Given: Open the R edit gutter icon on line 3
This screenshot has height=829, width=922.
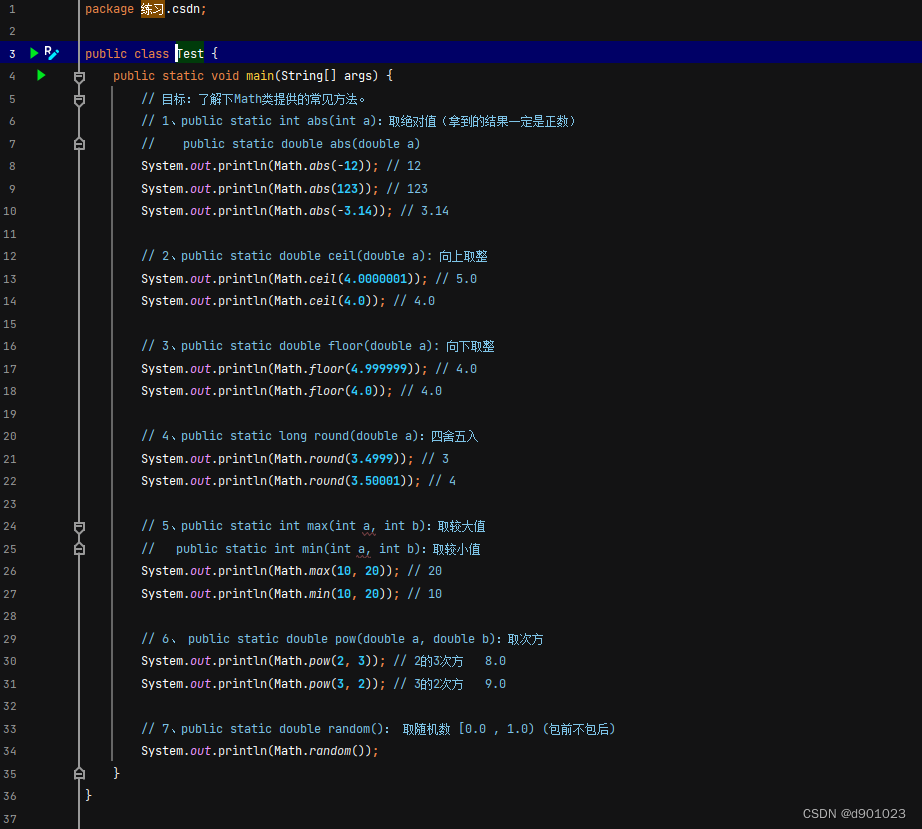Looking at the screenshot, I should (x=52, y=54).
